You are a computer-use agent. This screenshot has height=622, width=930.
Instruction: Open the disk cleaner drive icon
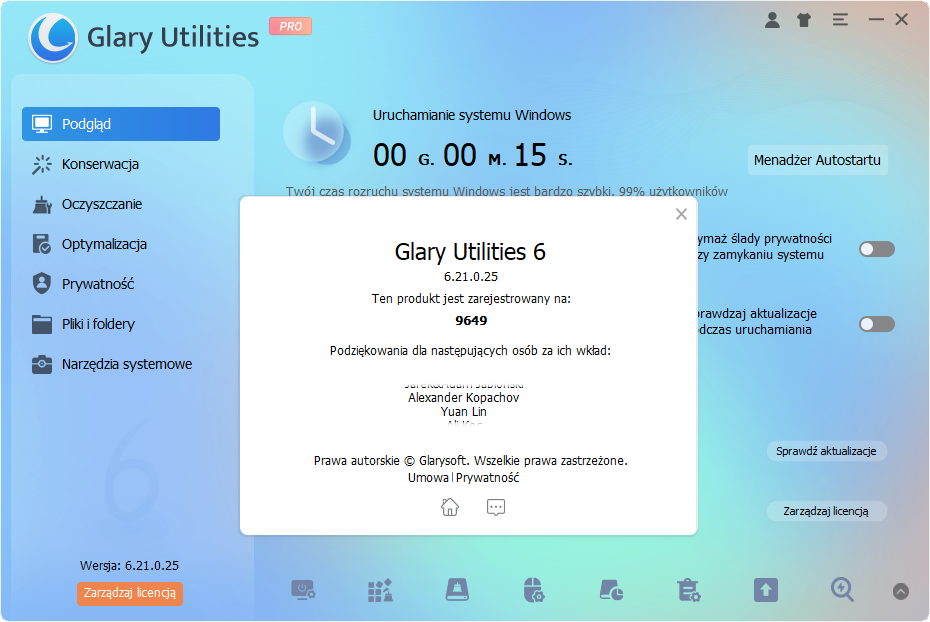(x=457, y=591)
